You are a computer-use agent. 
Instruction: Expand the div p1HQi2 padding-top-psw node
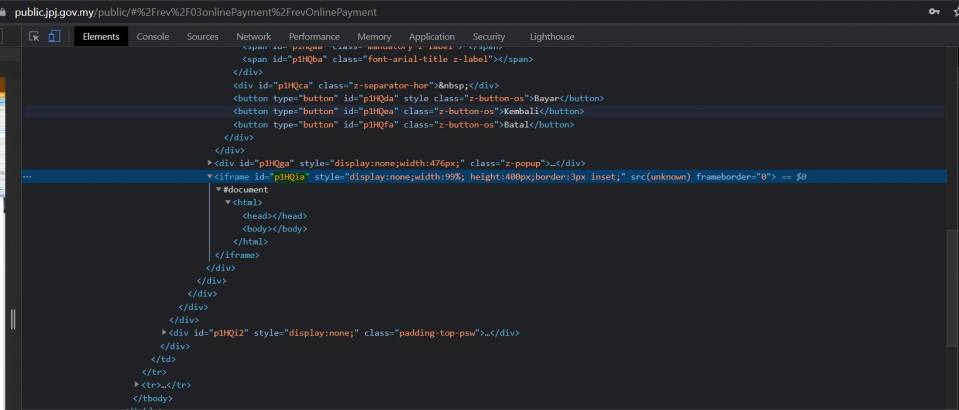pyautogui.click(x=164, y=332)
